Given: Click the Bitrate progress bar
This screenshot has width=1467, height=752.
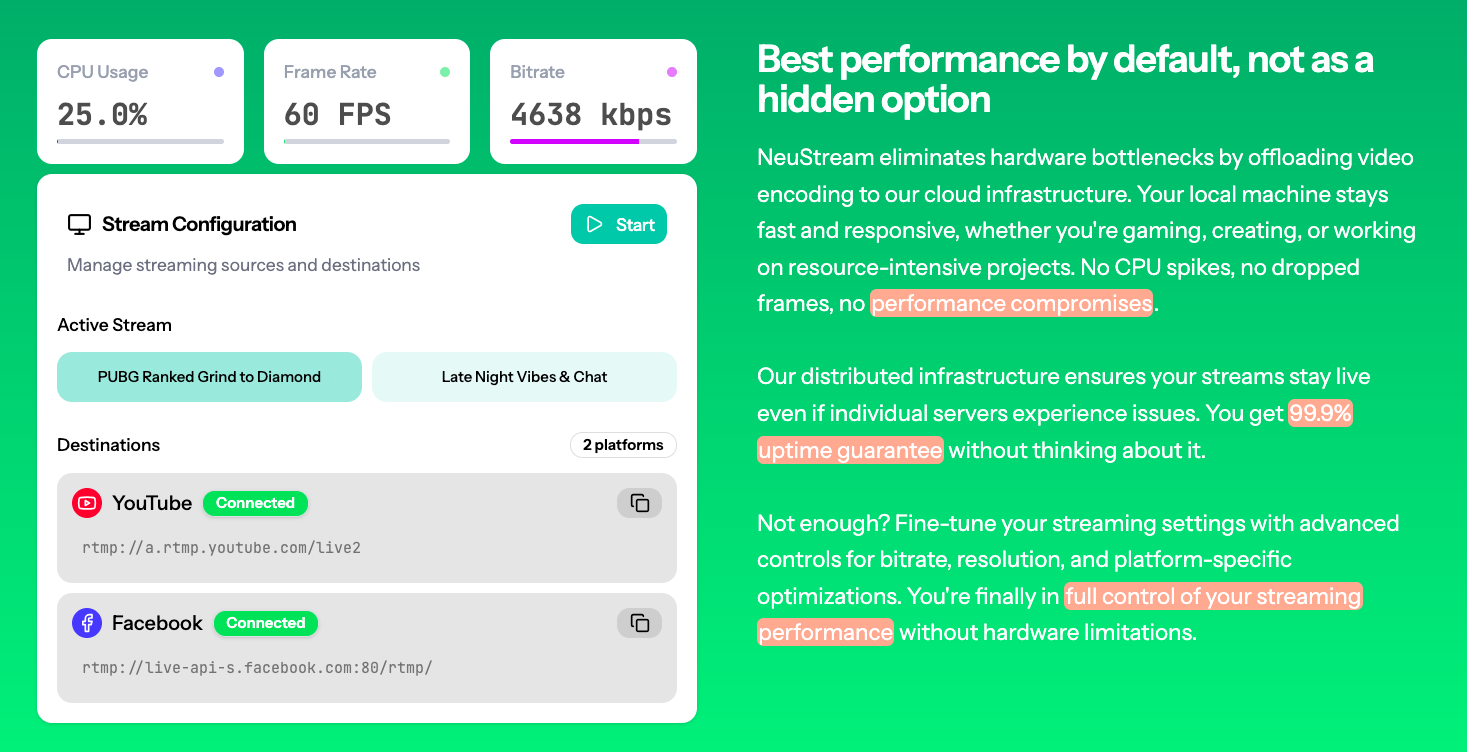Looking at the screenshot, I should (x=593, y=142).
